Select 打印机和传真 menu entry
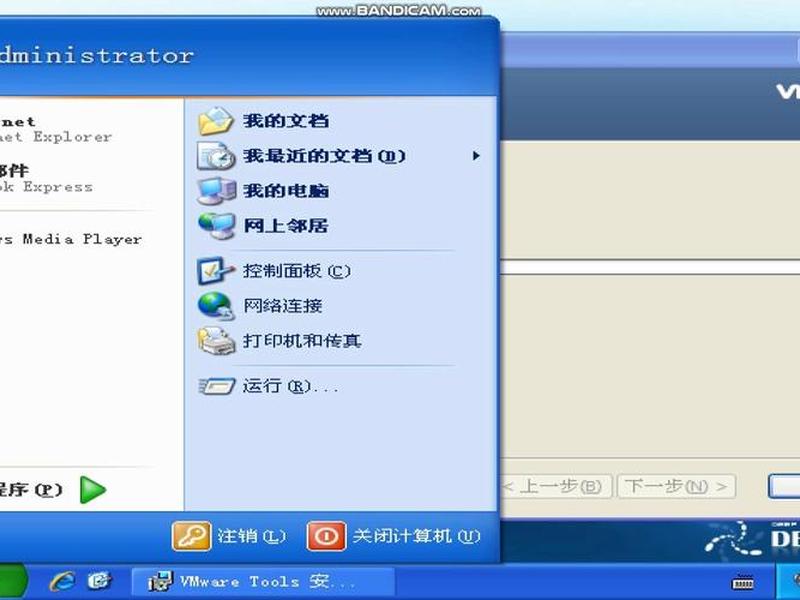This screenshot has width=800, height=600. 302,341
